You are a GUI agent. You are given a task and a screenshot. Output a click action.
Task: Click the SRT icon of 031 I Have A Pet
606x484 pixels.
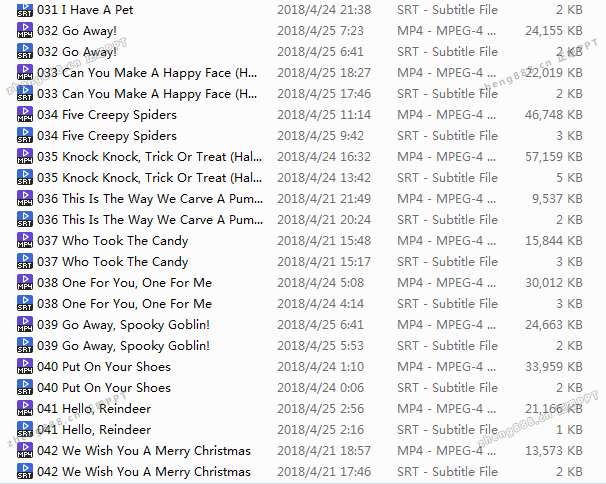[x=25, y=9]
